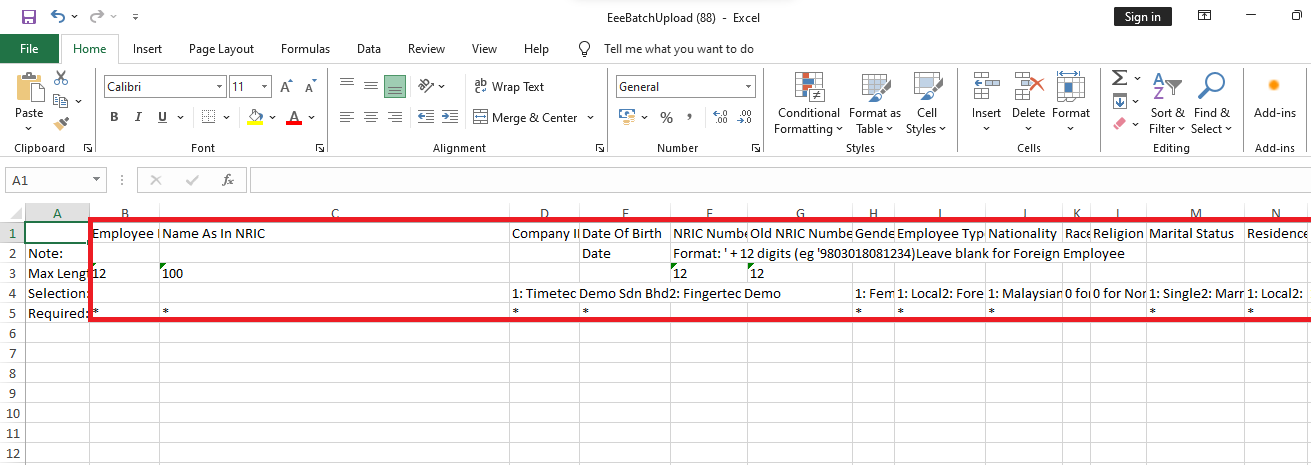The image size is (1311, 465).
Task: Apply the yellow fill color
Action: pyautogui.click(x=255, y=117)
